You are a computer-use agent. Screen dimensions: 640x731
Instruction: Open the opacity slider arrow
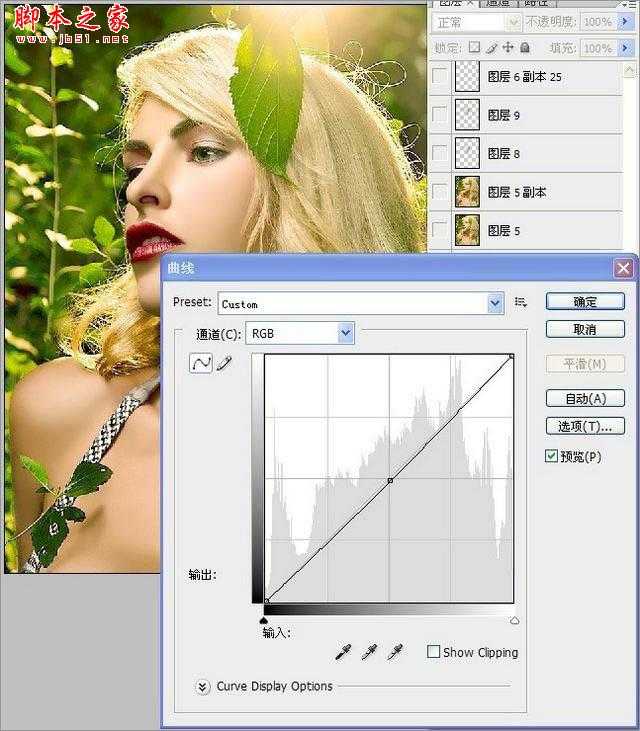[625, 21]
